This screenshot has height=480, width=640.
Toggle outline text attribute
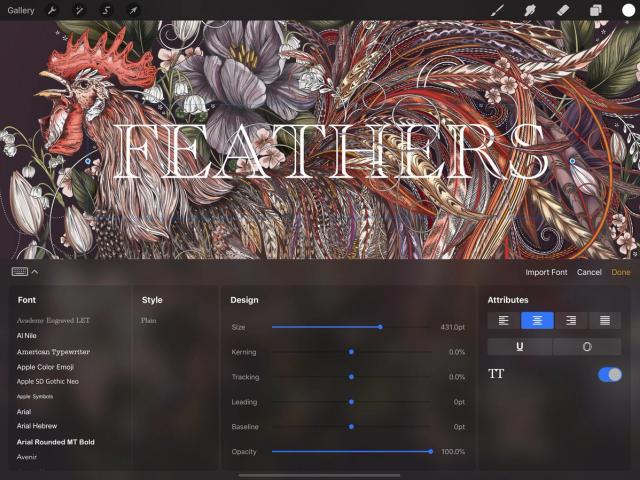pos(587,347)
